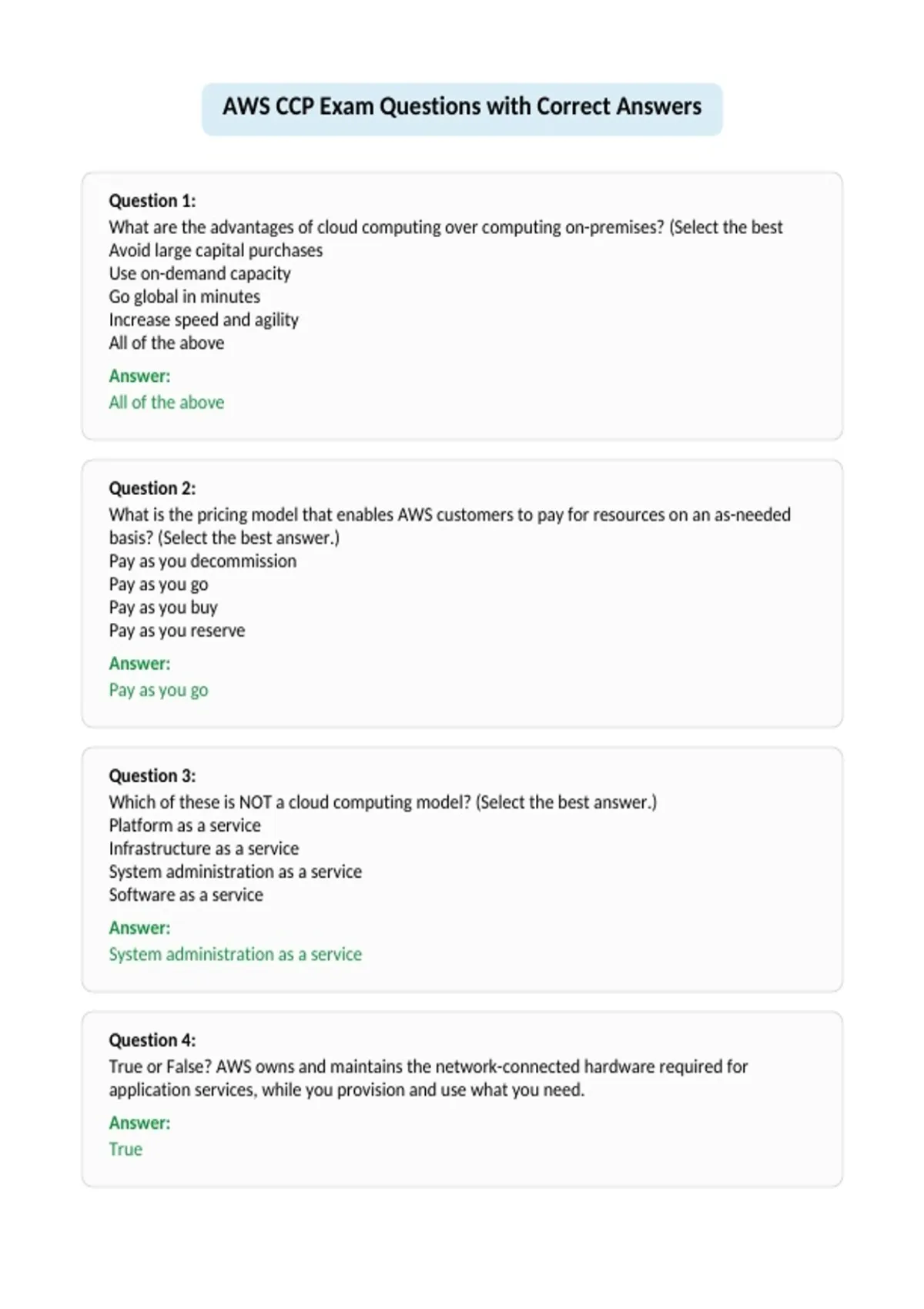Click option "Avoid large capital purchases"
Viewport: 924px width, 1309px height.
pyautogui.click(x=216, y=250)
